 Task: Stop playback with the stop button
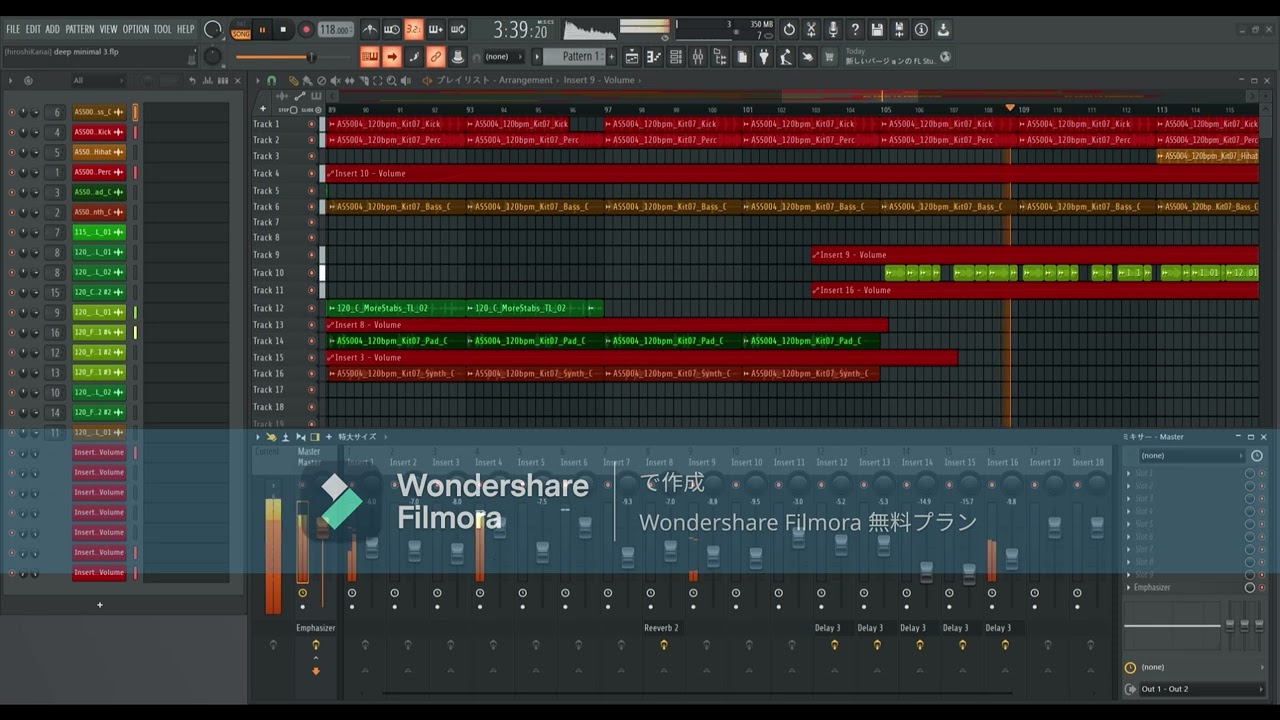[283, 30]
